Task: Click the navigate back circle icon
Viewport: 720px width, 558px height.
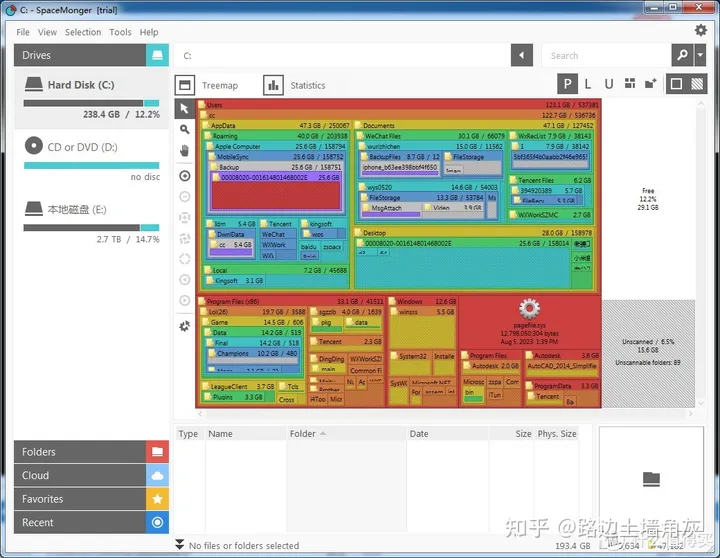Action: tap(185, 279)
